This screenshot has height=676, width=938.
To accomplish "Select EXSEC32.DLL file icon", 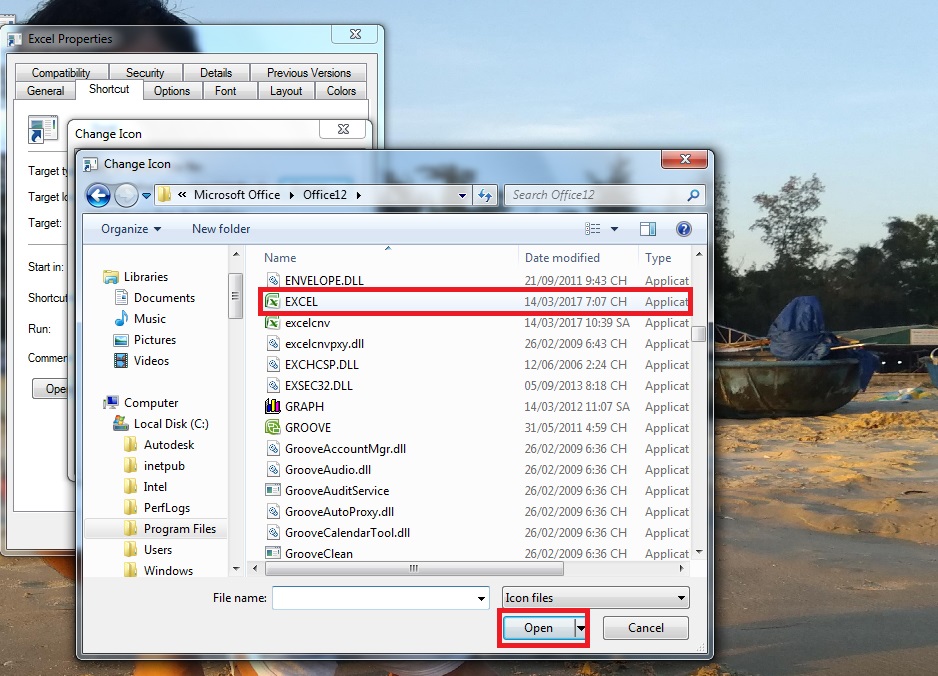I will tap(273, 385).
